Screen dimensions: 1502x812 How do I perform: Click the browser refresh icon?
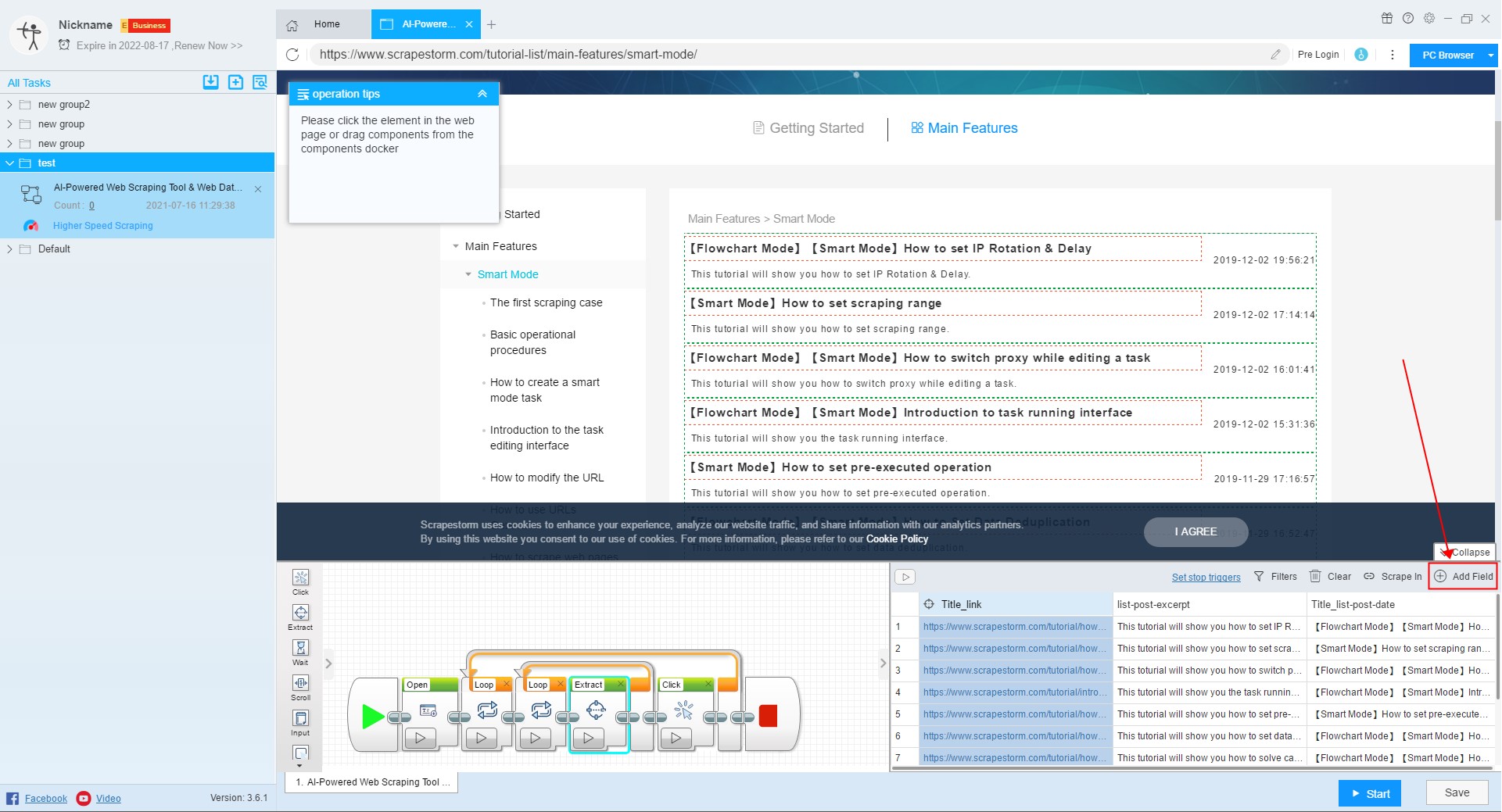tap(292, 55)
